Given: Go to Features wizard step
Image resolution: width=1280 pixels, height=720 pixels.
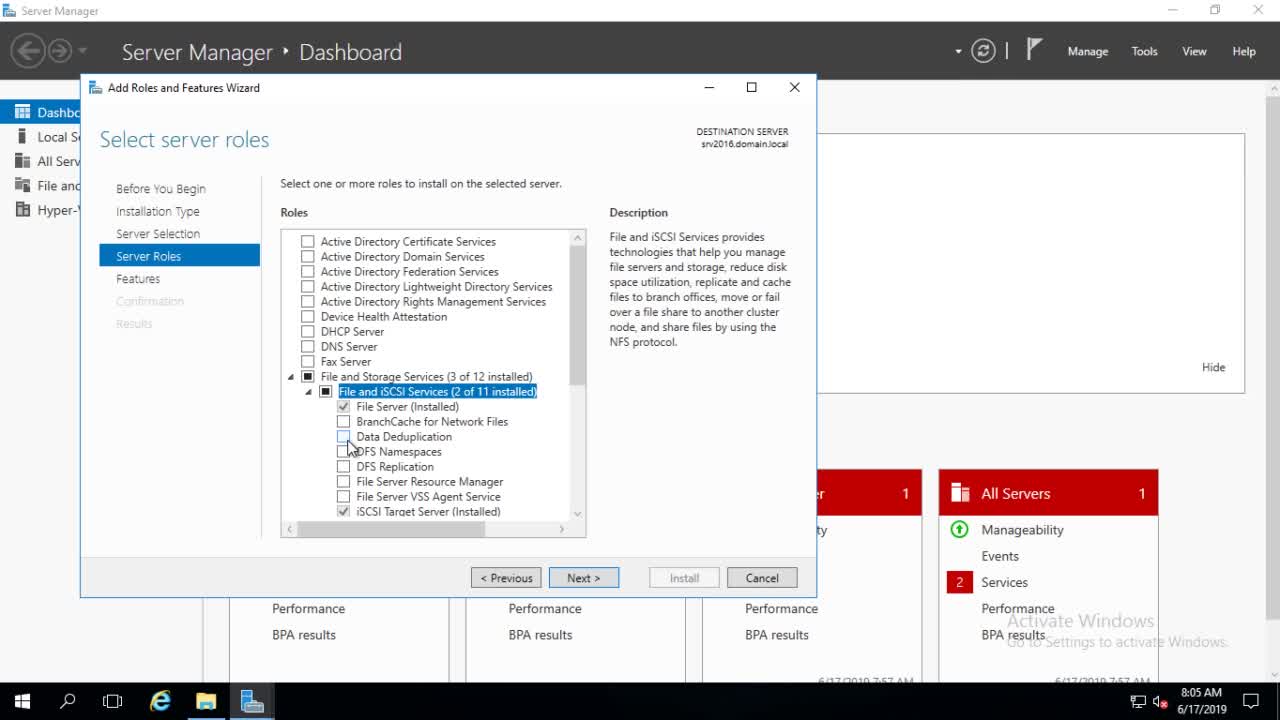Looking at the screenshot, I should point(138,279).
